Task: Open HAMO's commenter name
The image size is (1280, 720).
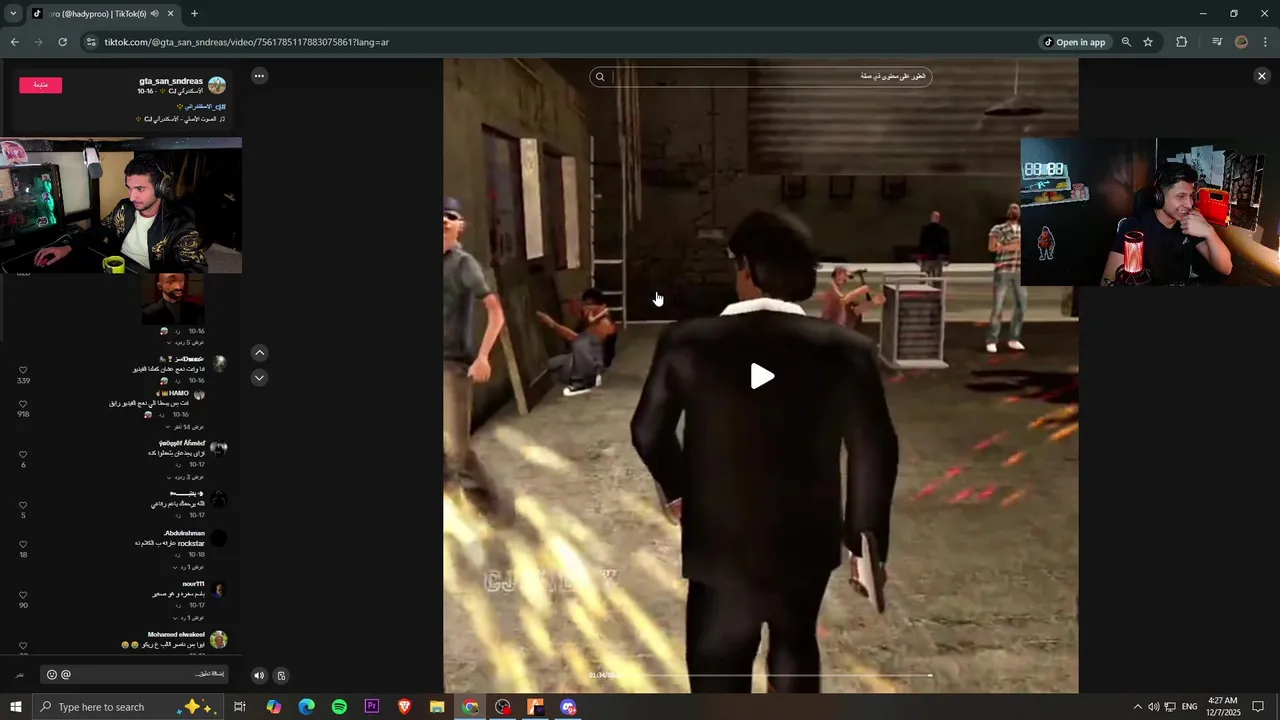Action: pyautogui.click(x=178, y=393)
